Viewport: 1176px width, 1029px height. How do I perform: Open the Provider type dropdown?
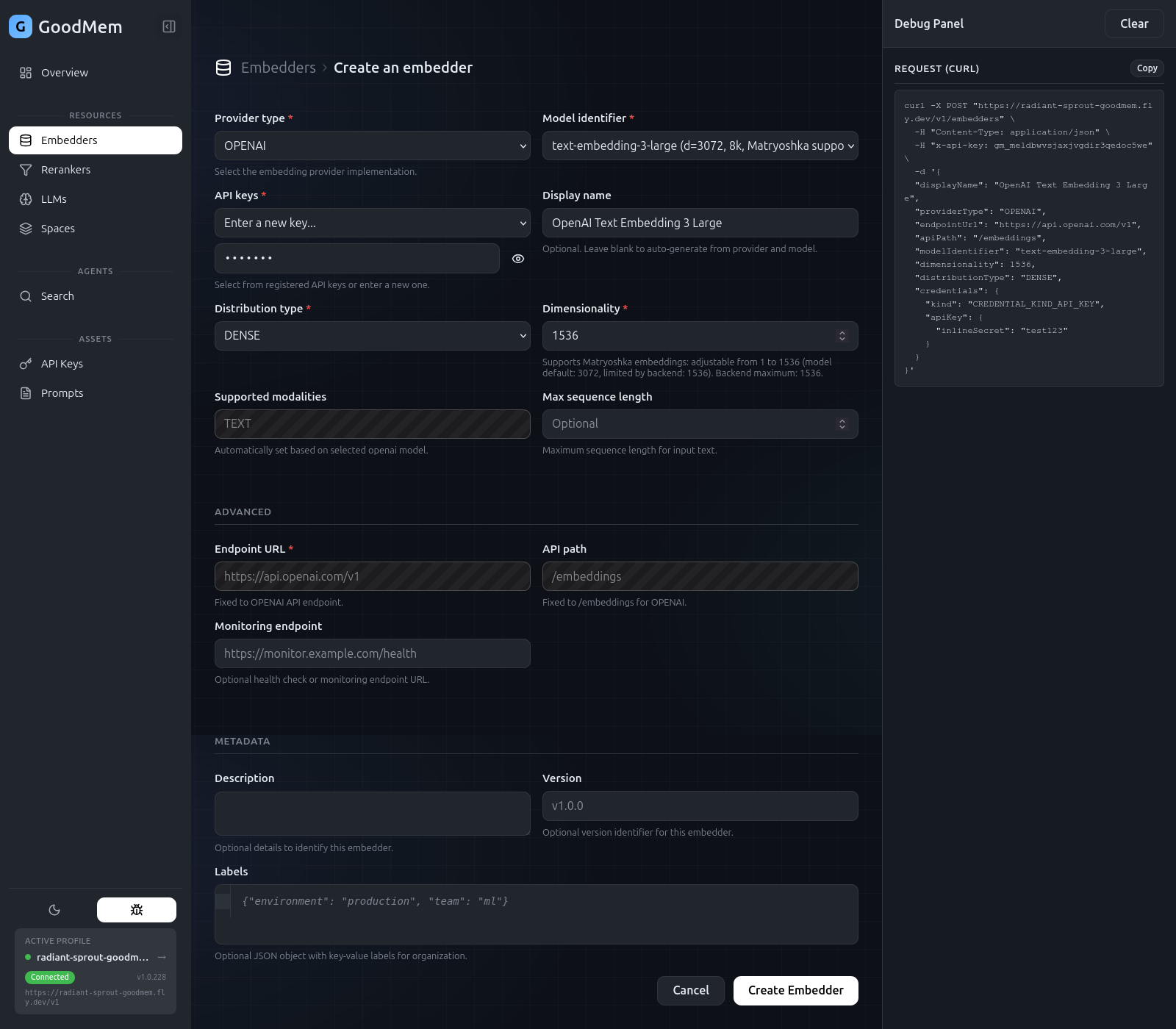(372, 146)
